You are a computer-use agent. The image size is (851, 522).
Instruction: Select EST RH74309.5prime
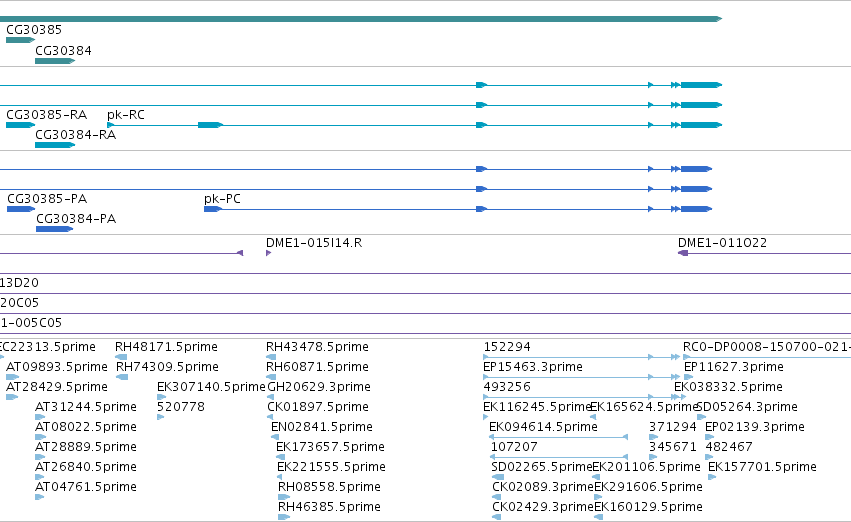[167, 367]
